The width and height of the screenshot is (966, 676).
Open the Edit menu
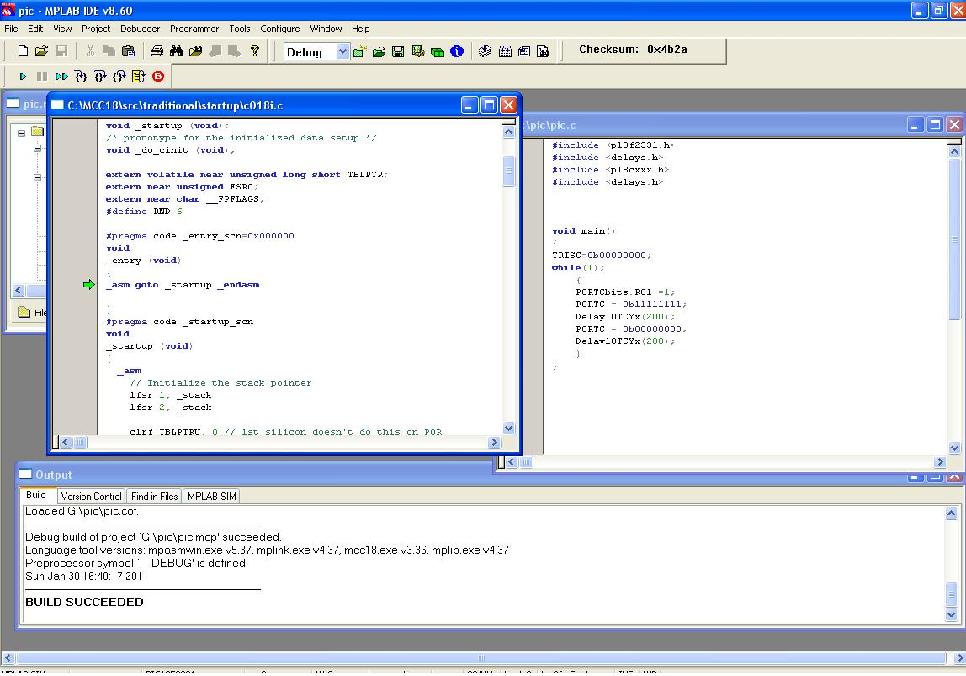click(36, 29)
